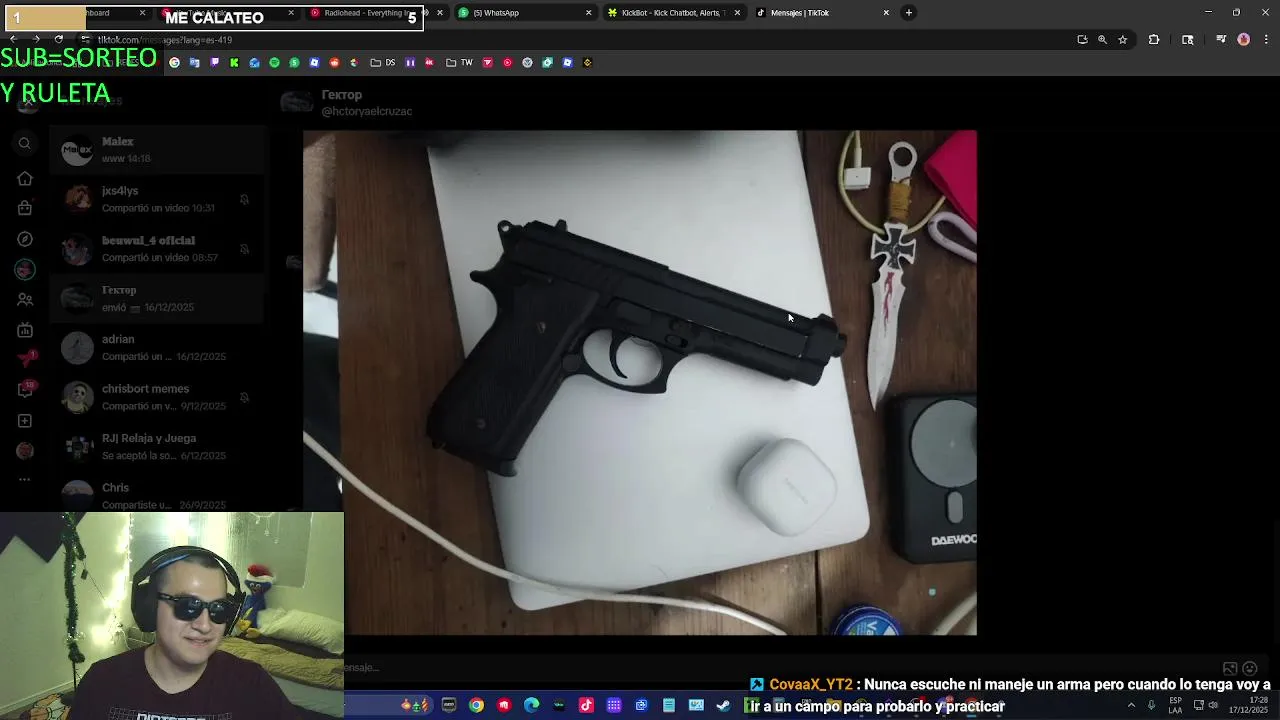This screenshot has width=1280, height=720.
Task: Open the adrian conversation
Action: pyautogui.click(x=157, y=348)
